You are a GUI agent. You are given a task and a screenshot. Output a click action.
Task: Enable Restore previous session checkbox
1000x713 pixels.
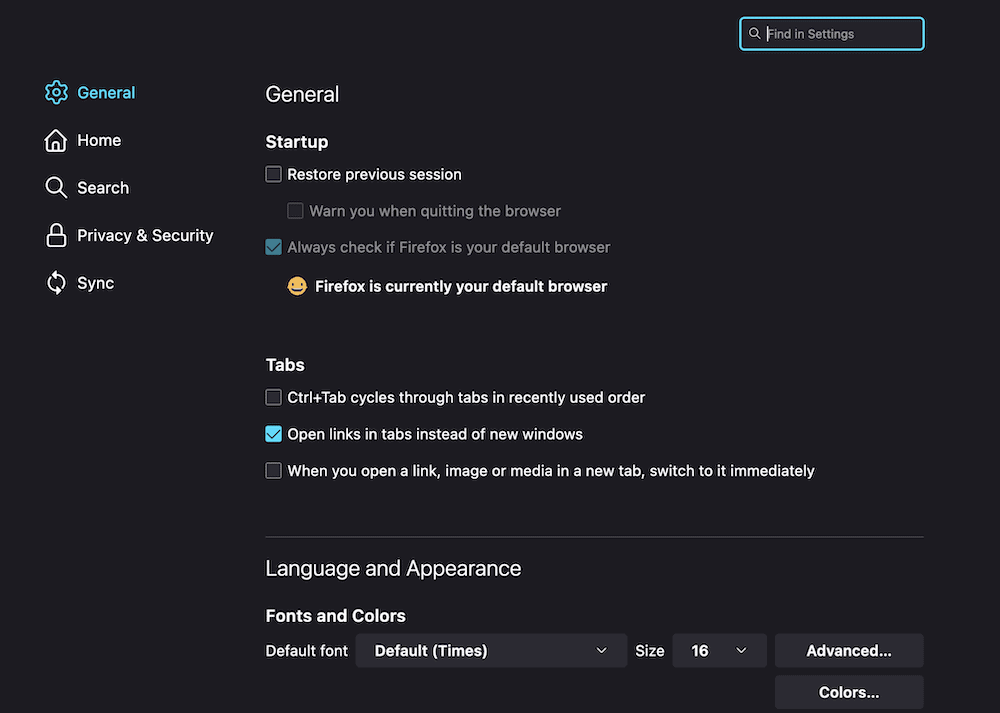(273, 174)
